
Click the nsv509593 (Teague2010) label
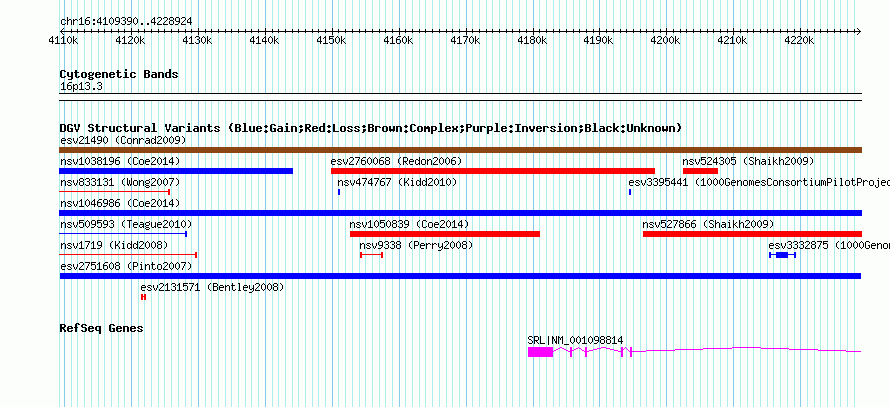click(126, 224)
